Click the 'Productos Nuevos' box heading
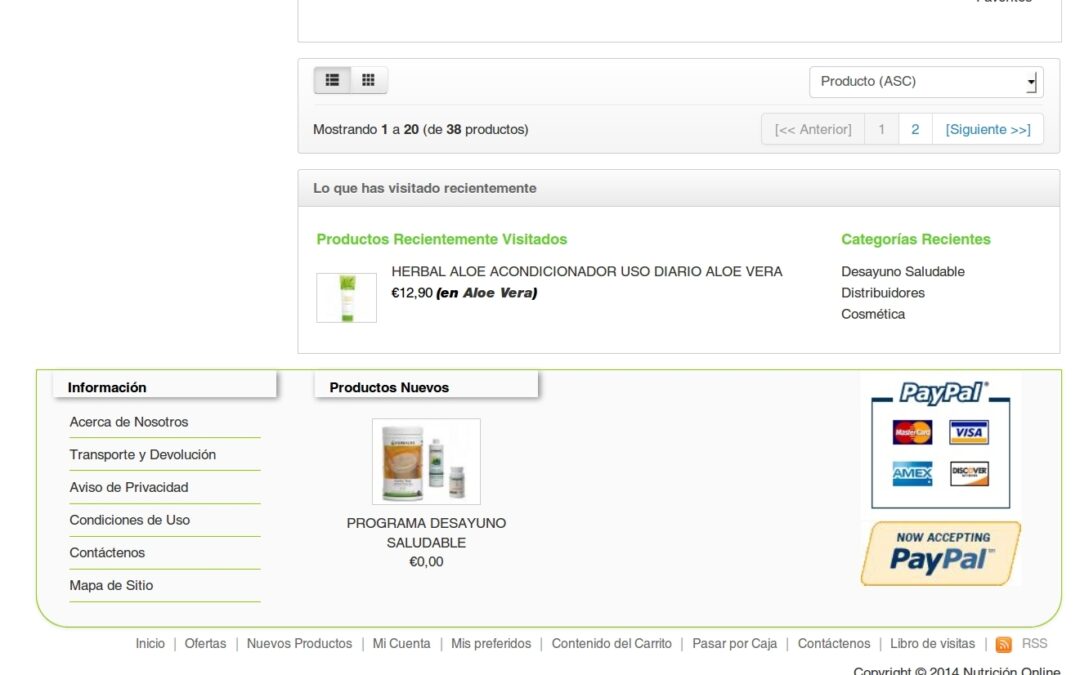The width and height of the screenshot is (1080, 675). coord(389,387)
